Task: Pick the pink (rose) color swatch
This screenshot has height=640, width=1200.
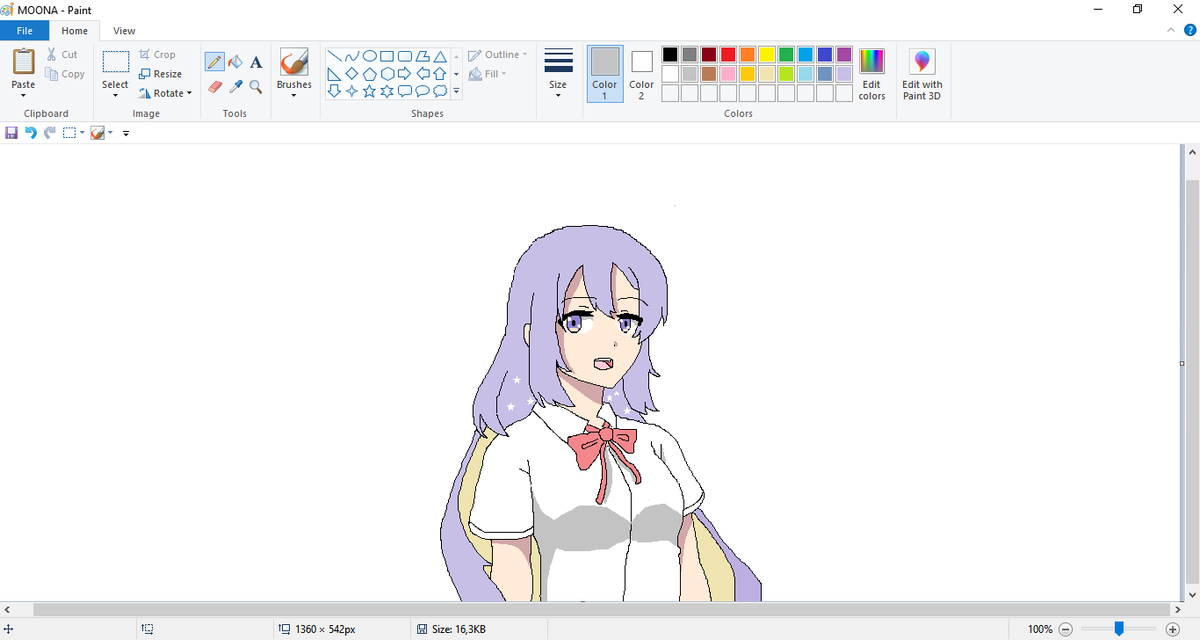Action: click(728, 74)
